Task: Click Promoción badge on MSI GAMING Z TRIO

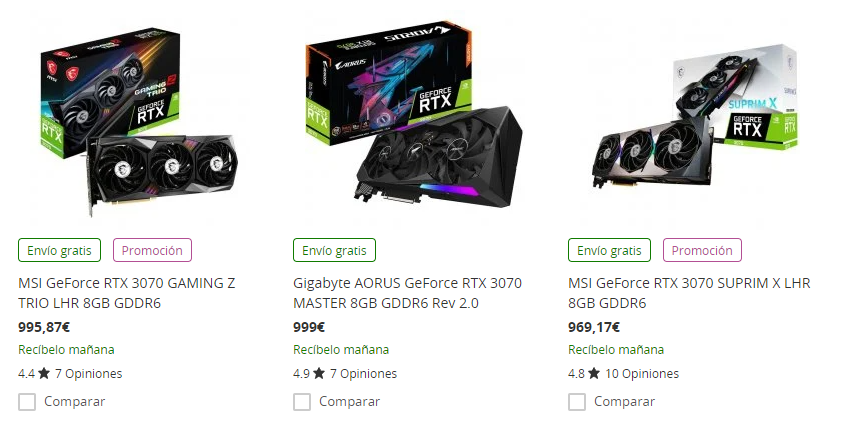Action: pos(152,250)
